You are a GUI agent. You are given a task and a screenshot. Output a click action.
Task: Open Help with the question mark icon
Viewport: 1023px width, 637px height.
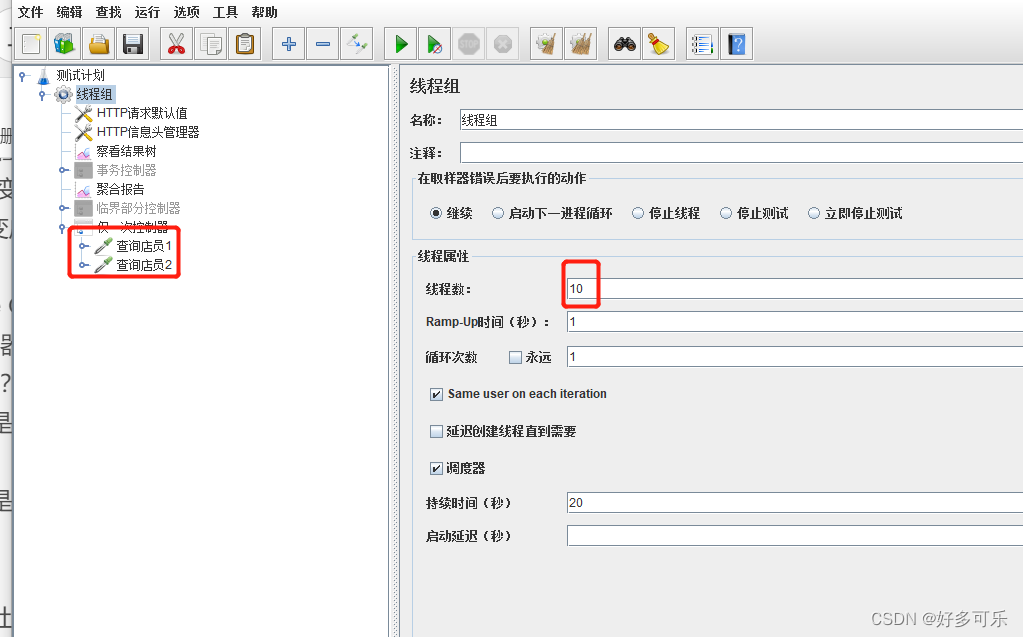[x=737, y=44]
